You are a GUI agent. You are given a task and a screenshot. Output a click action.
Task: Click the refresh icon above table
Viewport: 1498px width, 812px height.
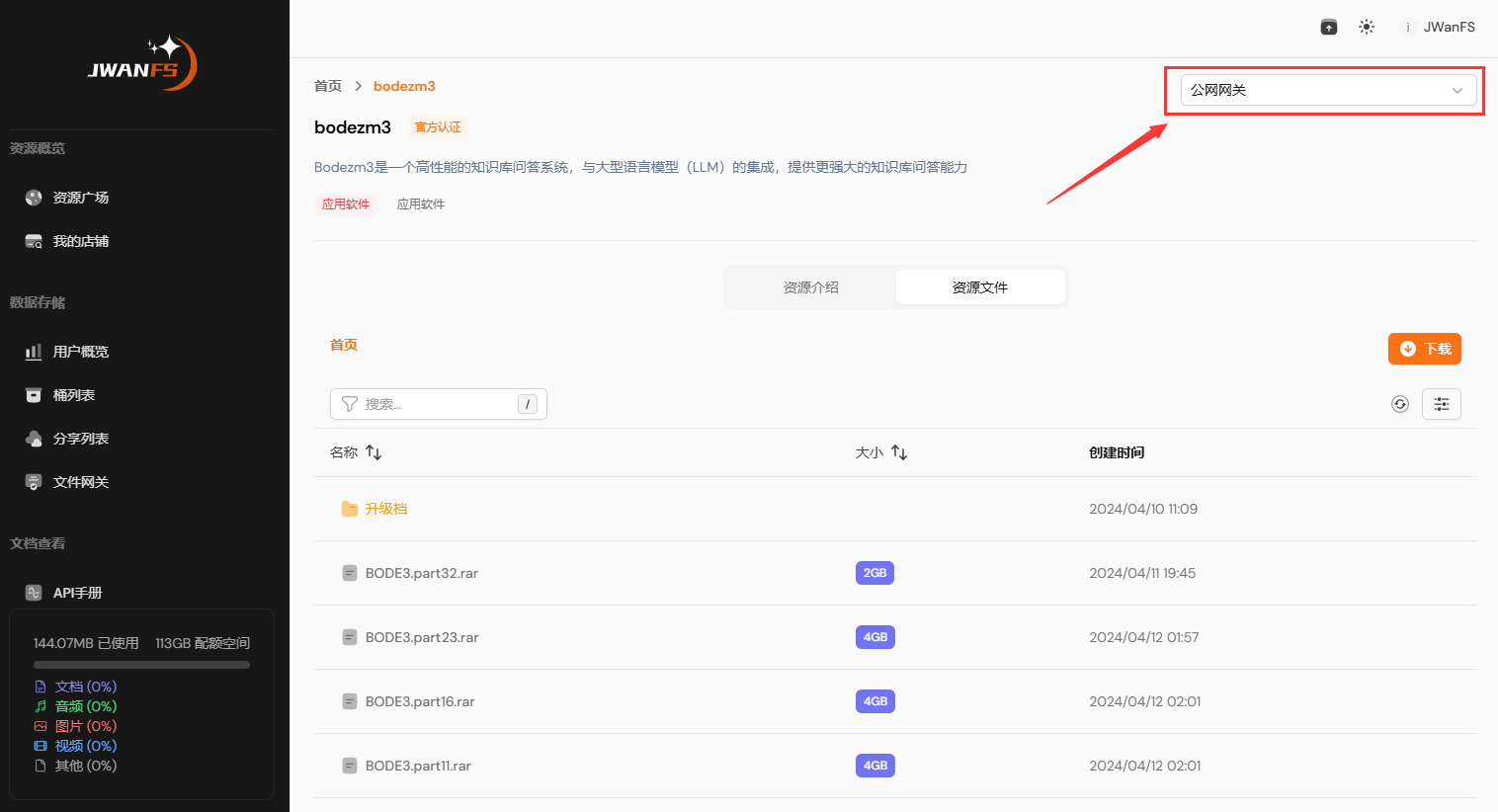click(1400, 404)
